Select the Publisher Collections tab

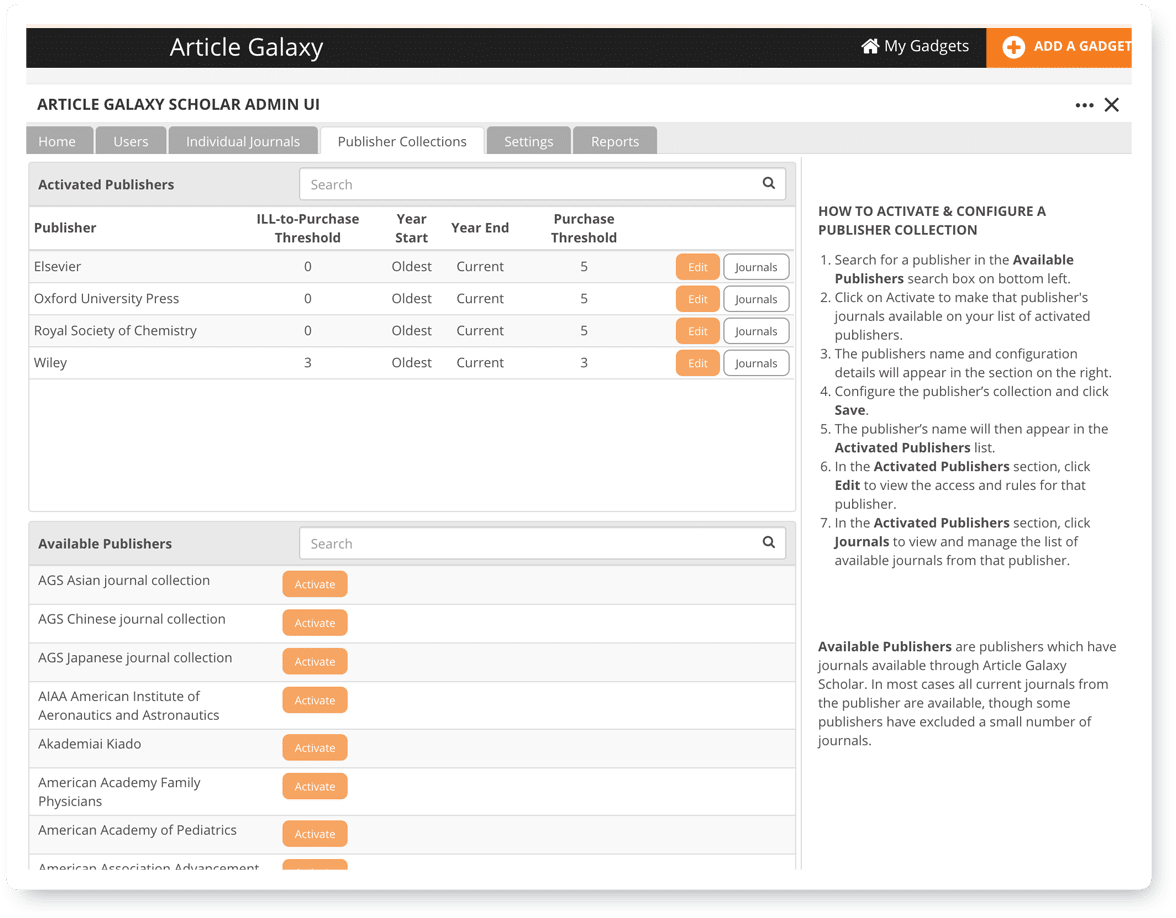(x=402, y=141)
